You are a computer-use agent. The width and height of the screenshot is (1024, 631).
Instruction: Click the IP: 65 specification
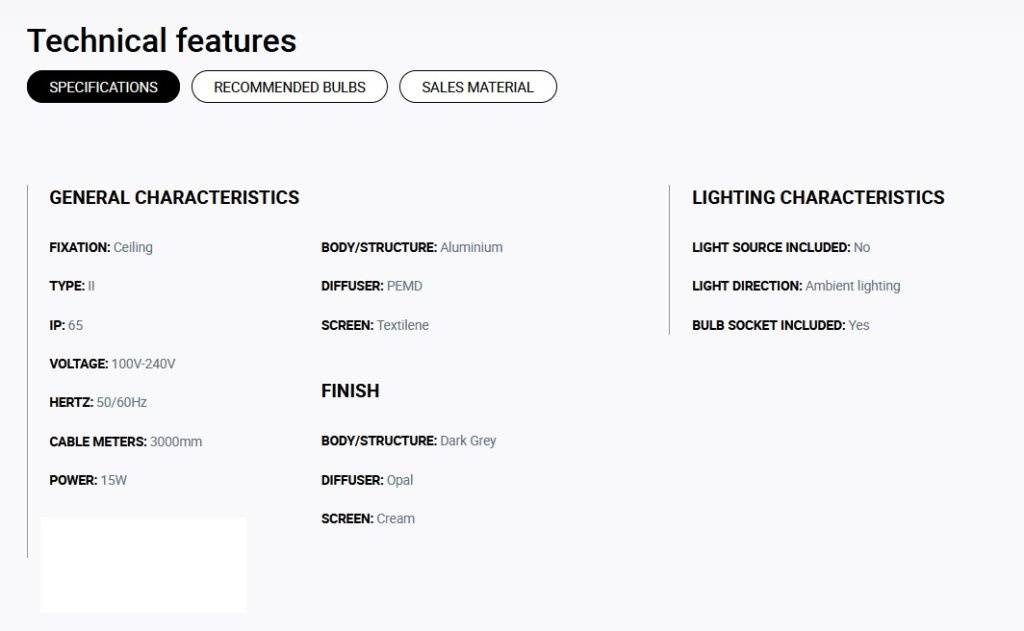[66, 325]
